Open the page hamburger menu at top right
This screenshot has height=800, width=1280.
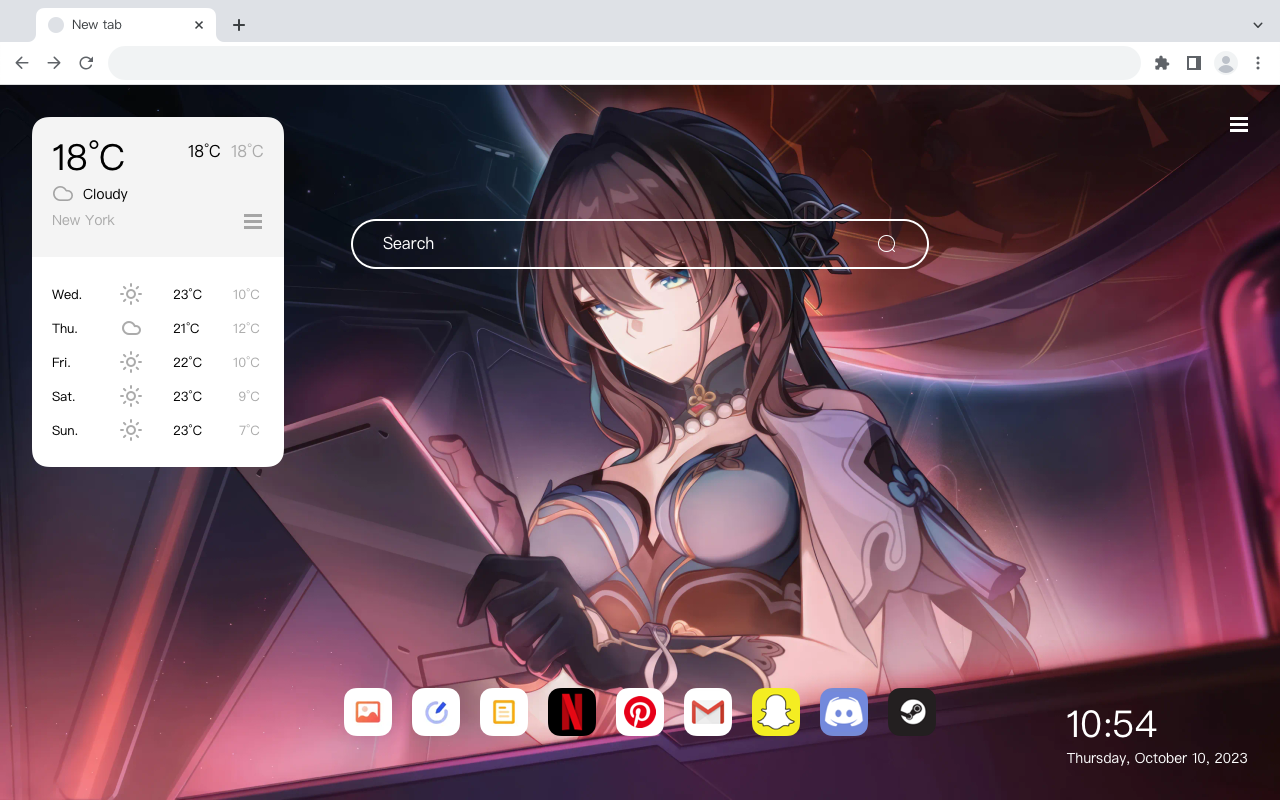click(x=1239, y=124)
